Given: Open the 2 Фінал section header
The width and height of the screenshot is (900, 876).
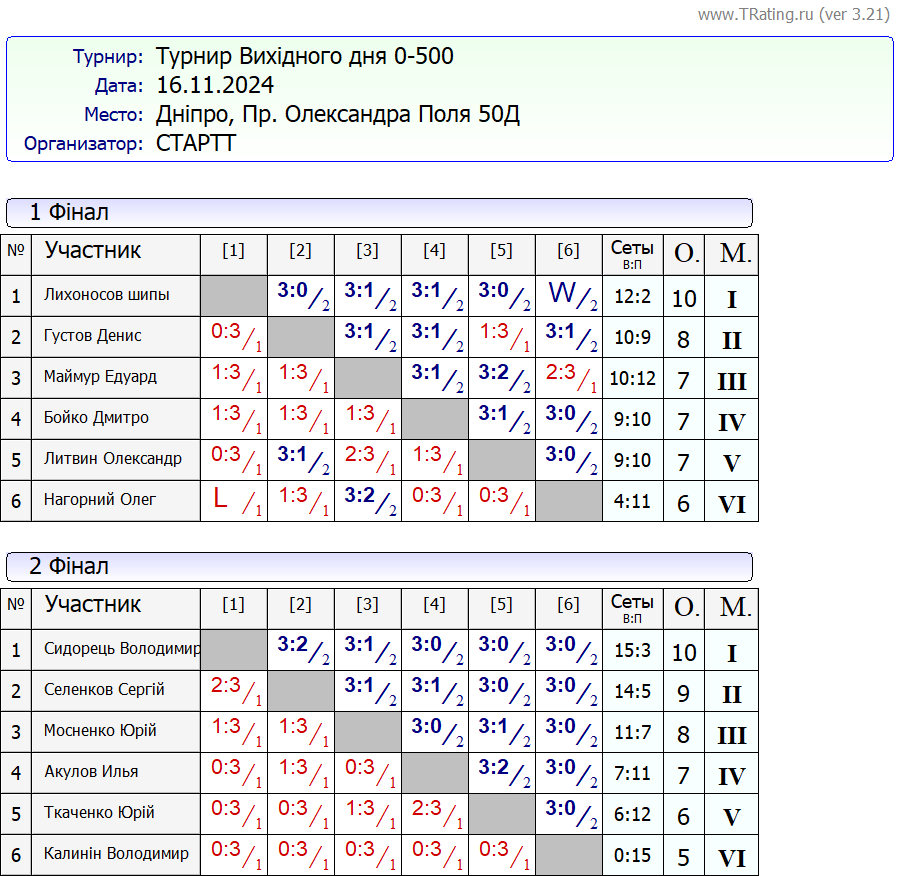Looking at the screenshot, I should 69,566.
